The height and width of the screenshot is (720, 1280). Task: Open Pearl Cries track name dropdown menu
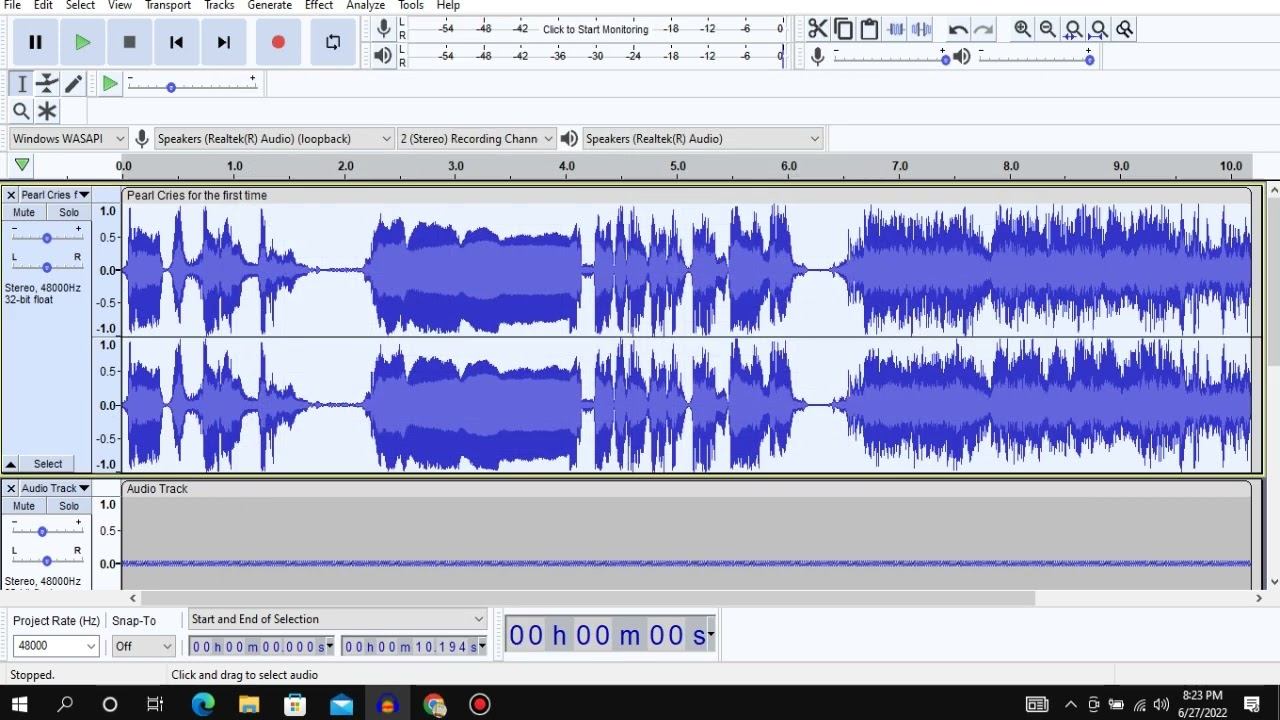click(55, 195)
